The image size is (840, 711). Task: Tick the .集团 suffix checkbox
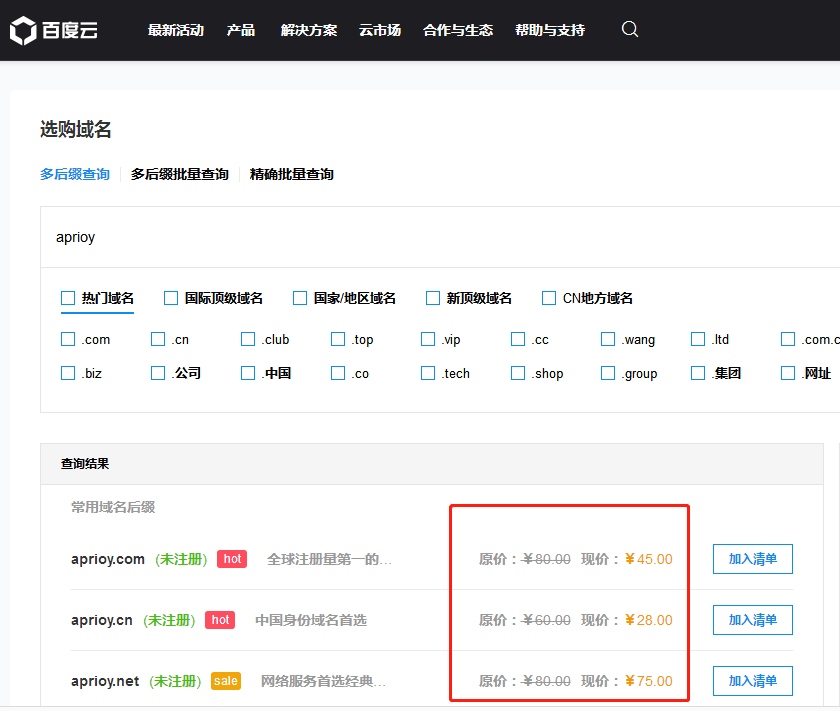pyautogui.click(x=698, y=373)
